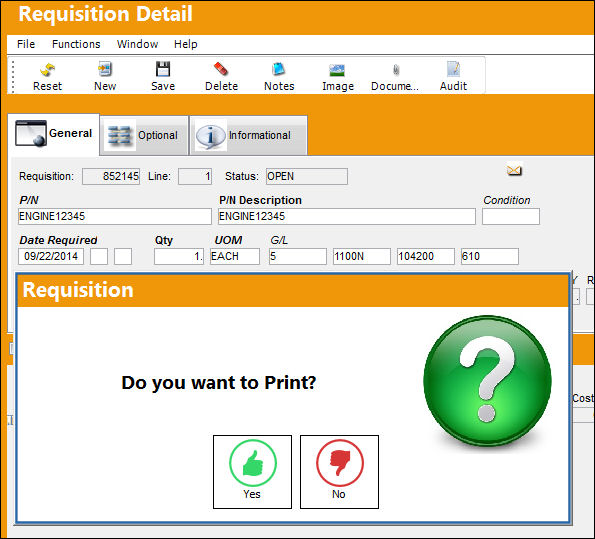
Task: Click the toolbar grip handle dots
Action: (13, 76)
